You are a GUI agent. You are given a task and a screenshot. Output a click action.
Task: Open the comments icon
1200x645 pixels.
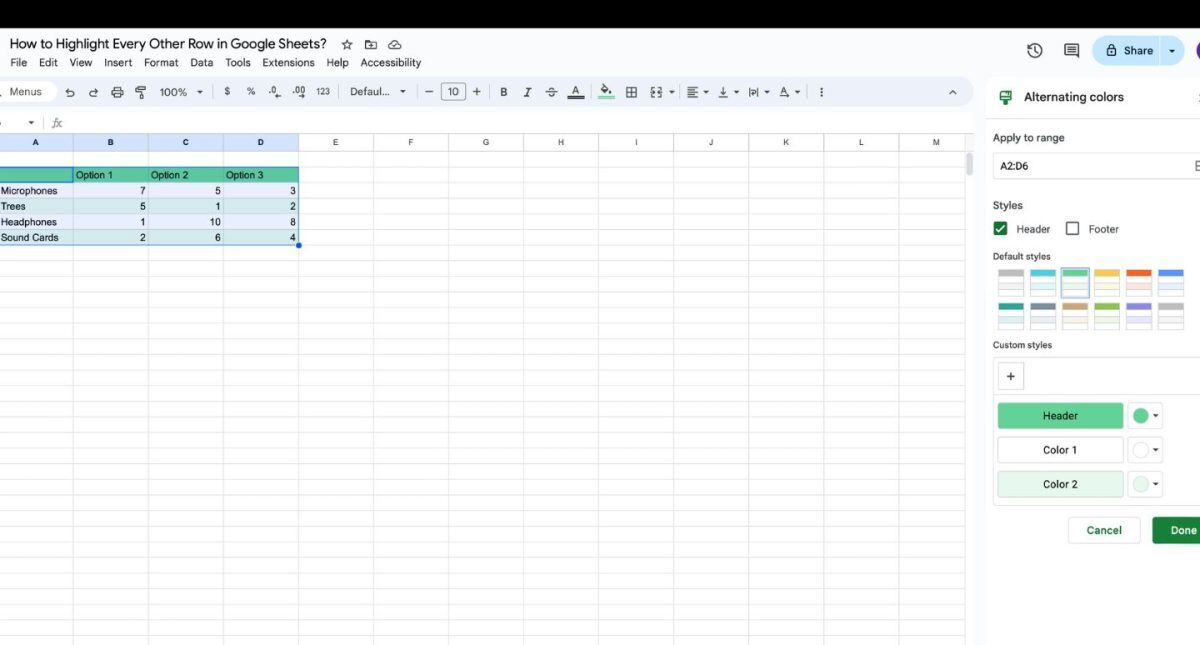click(x=1071, y=50)
